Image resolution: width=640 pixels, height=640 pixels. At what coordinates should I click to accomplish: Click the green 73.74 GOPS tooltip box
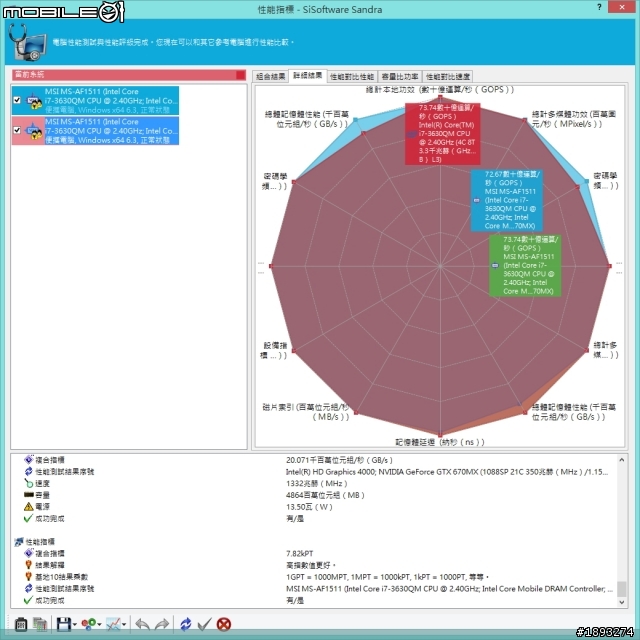[x=525, y=265]
